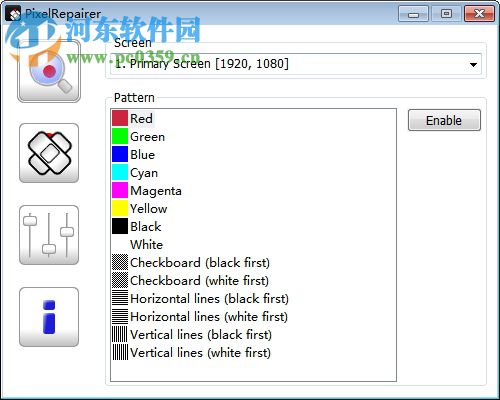The width and height of the screenshot is (500, 400).
Task: Open the dead pixel locator magnifier tool
Action: pyautogui.click(x=49, y=71)
